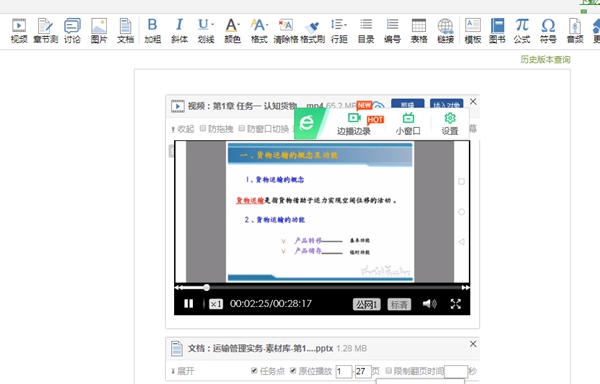Switch video line via 公网1 button

click(x=367, y=304)
